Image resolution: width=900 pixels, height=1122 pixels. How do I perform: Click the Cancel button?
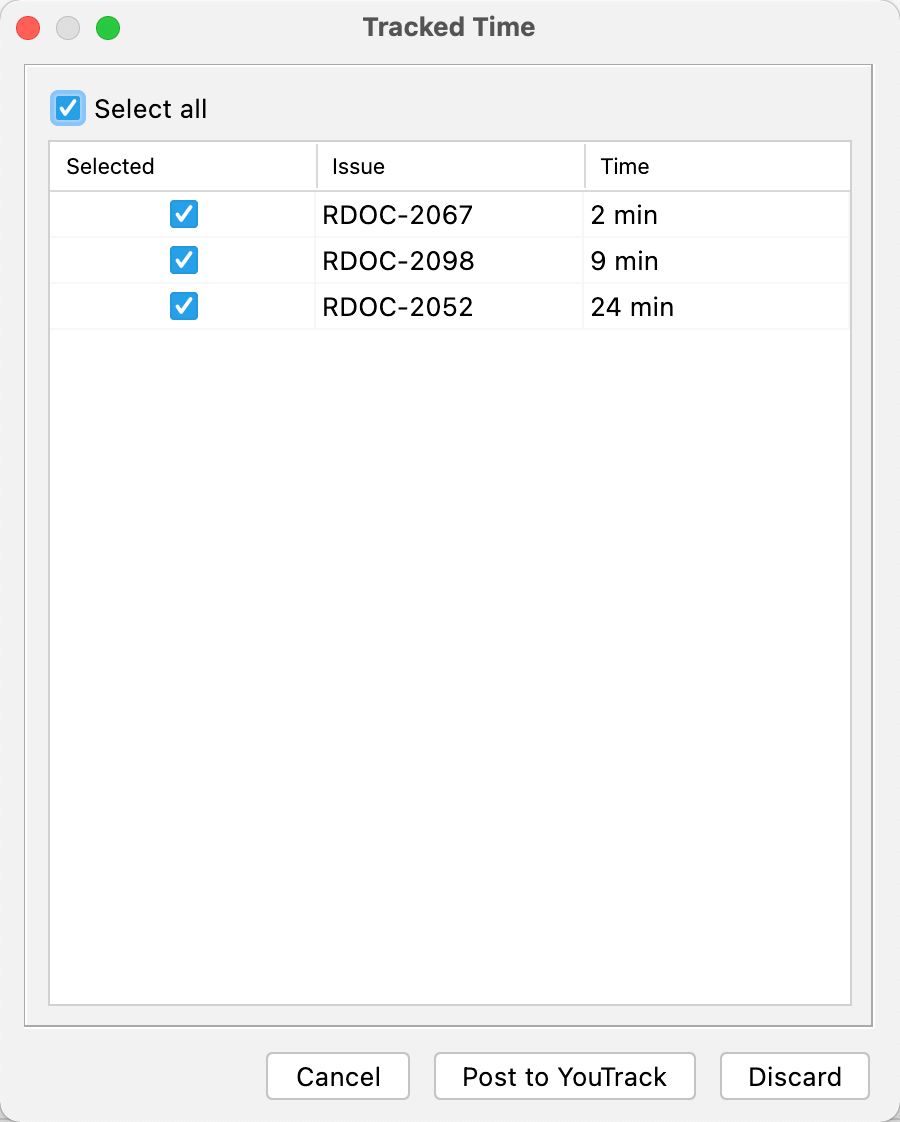(337, 1076)
